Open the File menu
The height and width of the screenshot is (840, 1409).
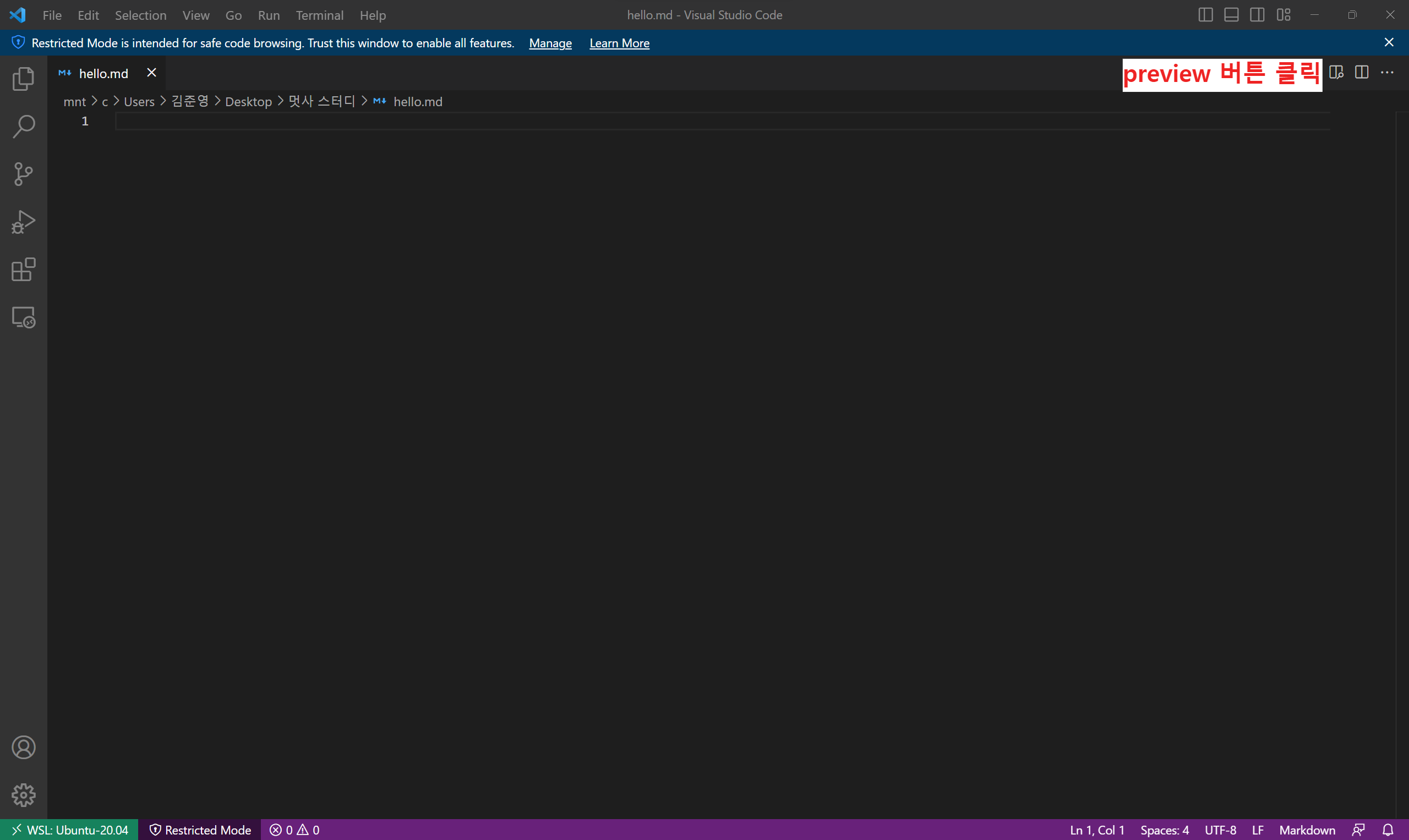52,15
